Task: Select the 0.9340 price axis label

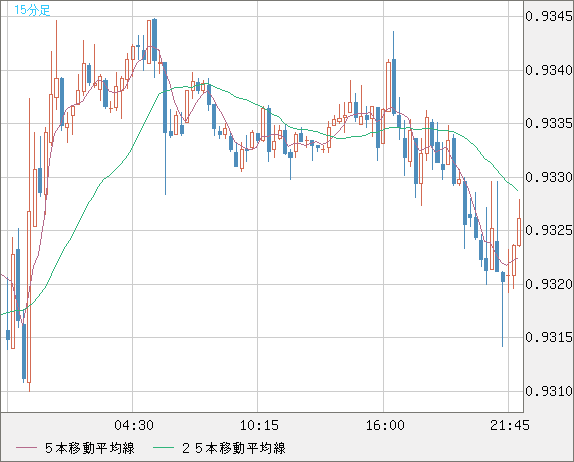Action: (549, 70)
